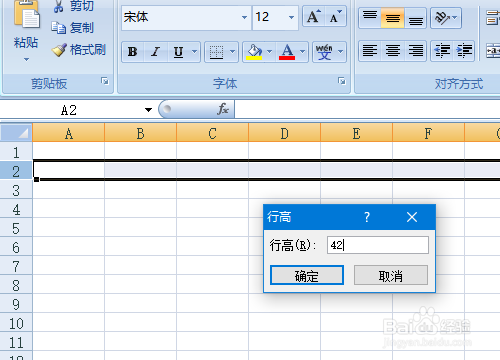Image resolution: width=500 pixels, height=360 pixels.
Task: Click the Paste clipboard icon
Action: point(27,15)
